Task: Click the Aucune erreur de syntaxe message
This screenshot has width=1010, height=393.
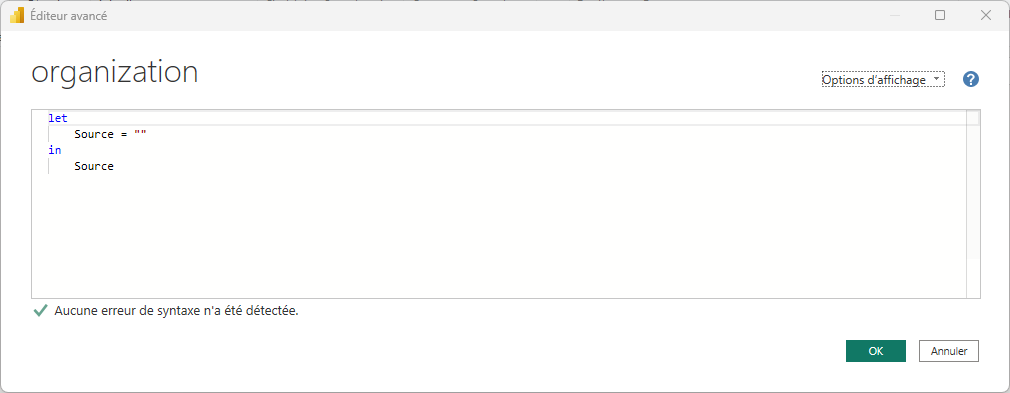Action: 176,311
